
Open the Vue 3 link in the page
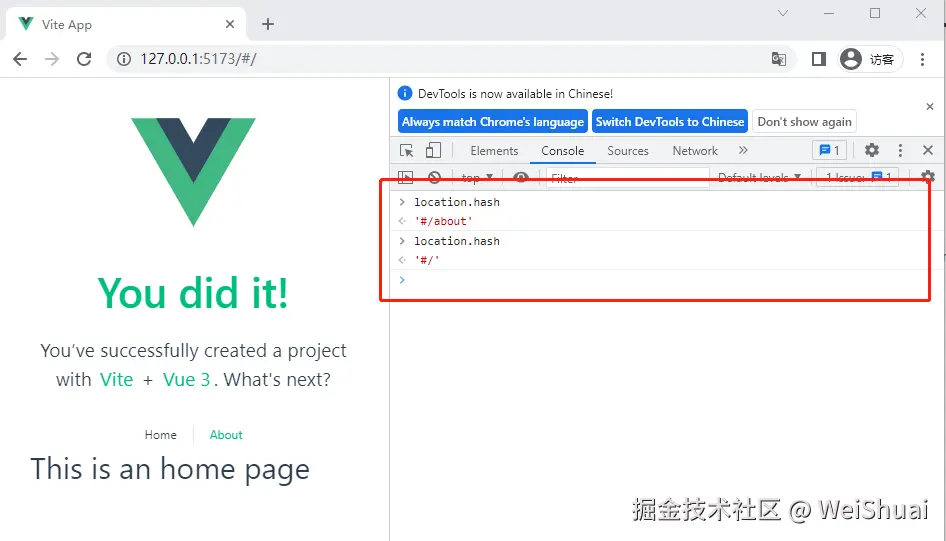point(186,379)
